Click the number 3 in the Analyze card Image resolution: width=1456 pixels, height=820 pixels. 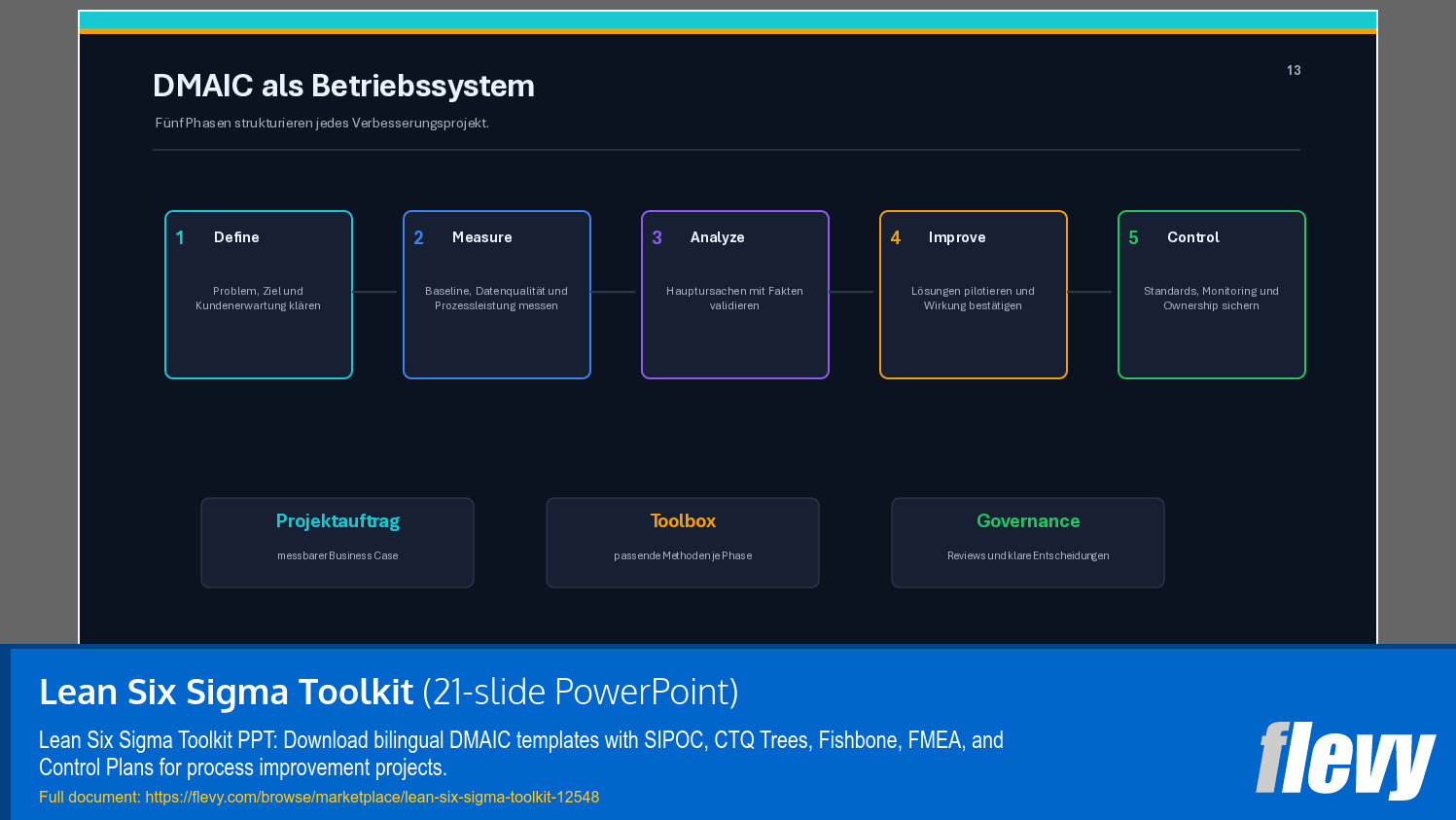pos(657,237)
